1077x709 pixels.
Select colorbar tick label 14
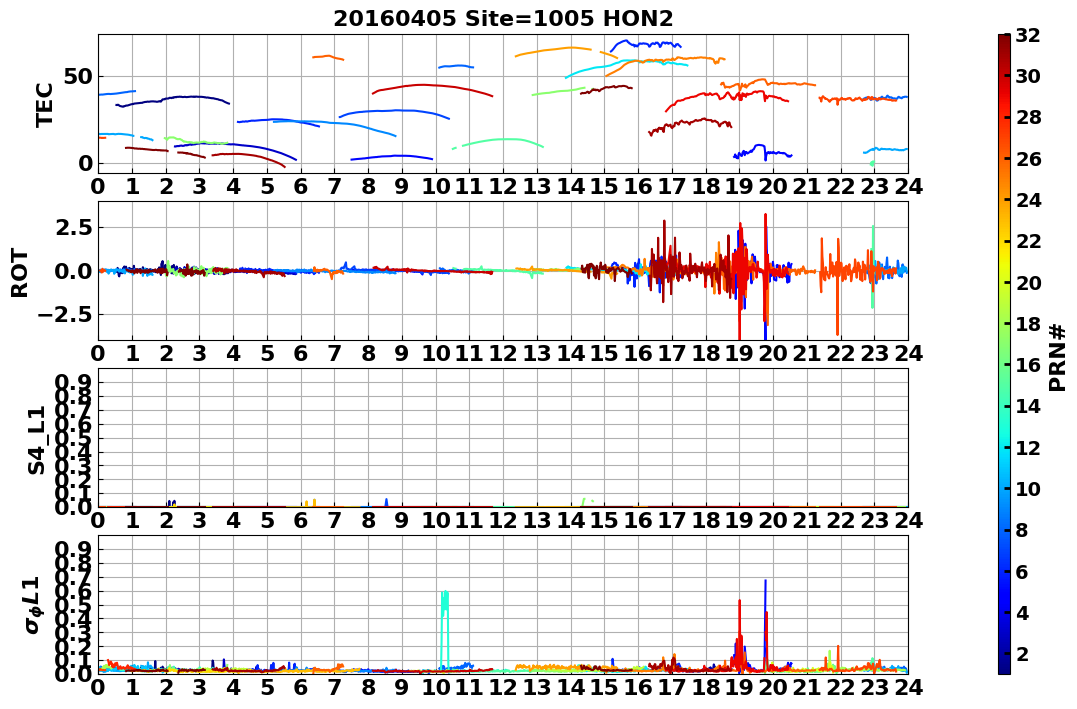coord(1028,406)
